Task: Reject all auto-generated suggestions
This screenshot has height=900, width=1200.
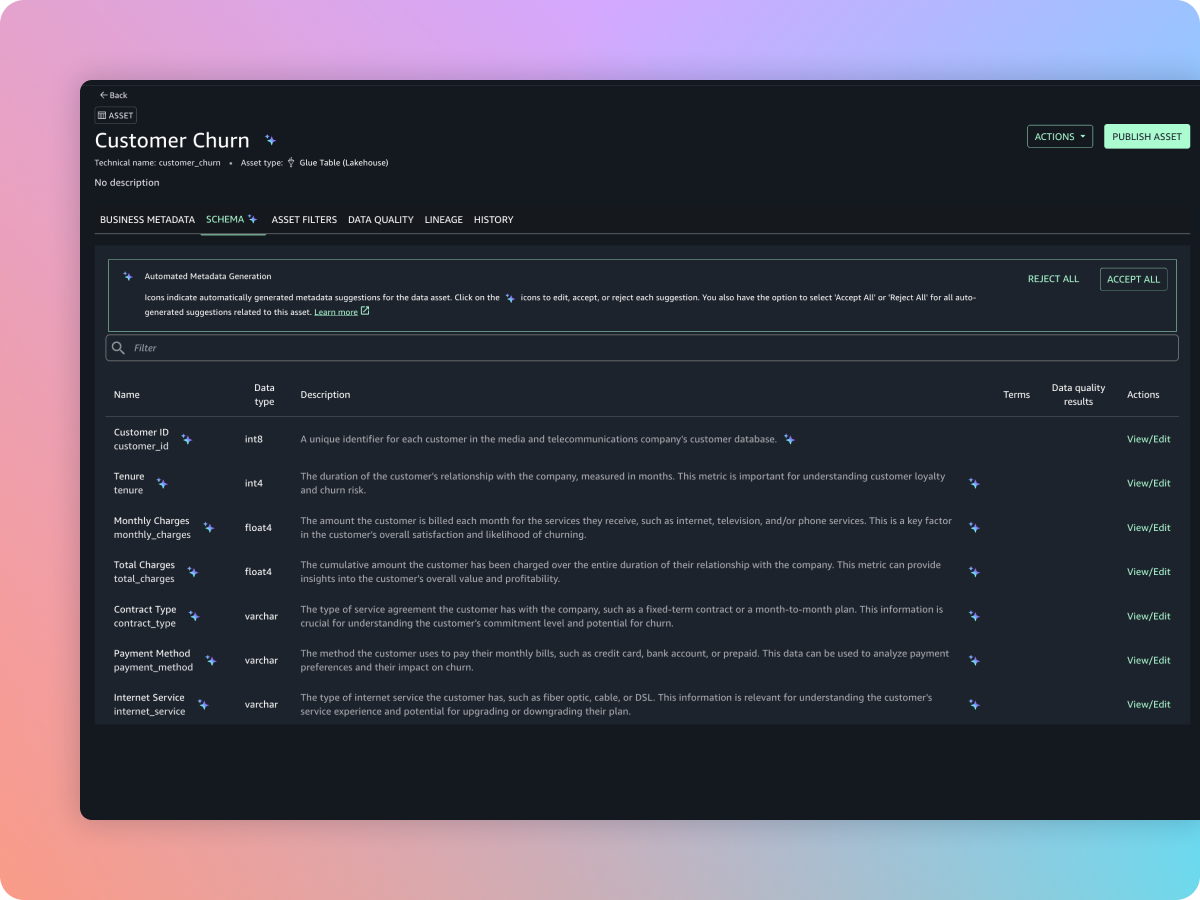Action: [1053, 280]
